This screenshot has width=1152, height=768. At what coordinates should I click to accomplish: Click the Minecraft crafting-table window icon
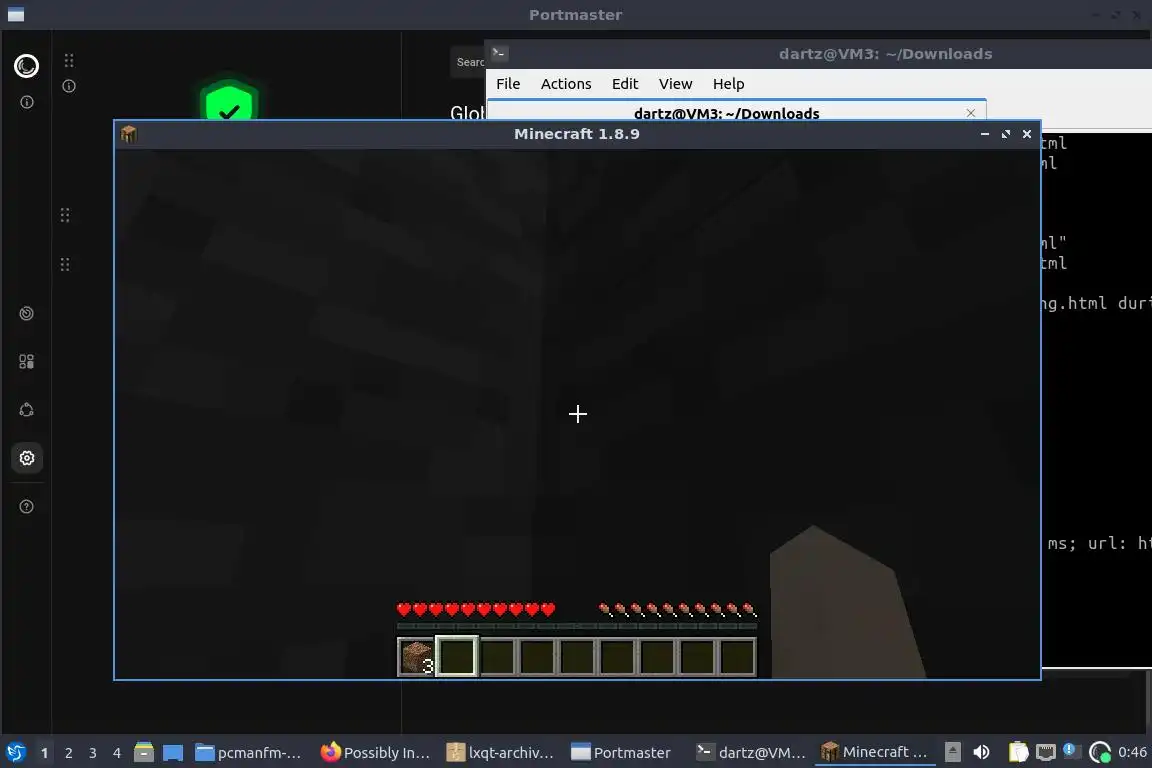[x=129, y=134]
